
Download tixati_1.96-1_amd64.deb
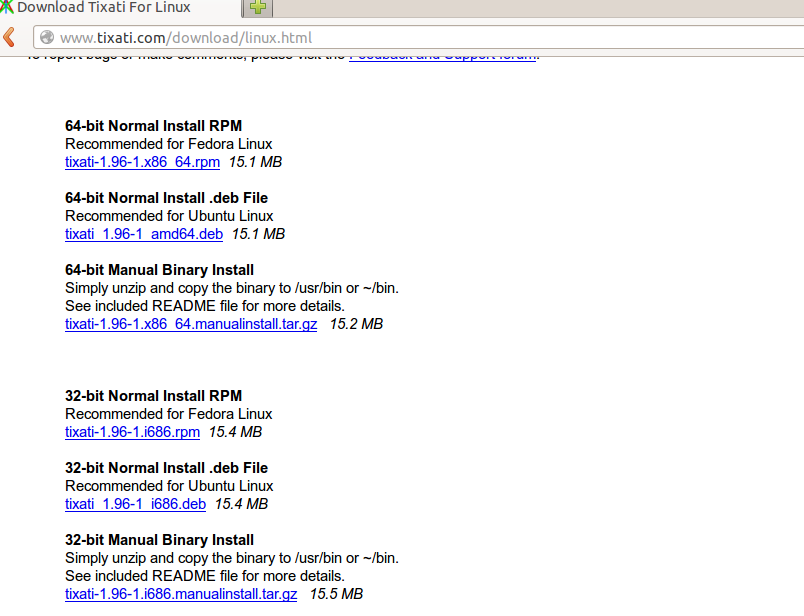click(x=144, y=234)
